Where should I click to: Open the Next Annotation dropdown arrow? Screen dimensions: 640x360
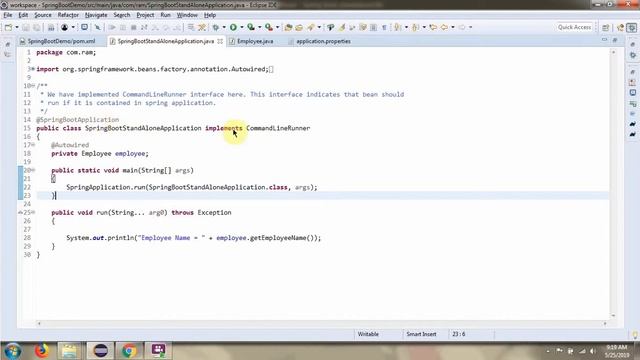coord(406,27)
